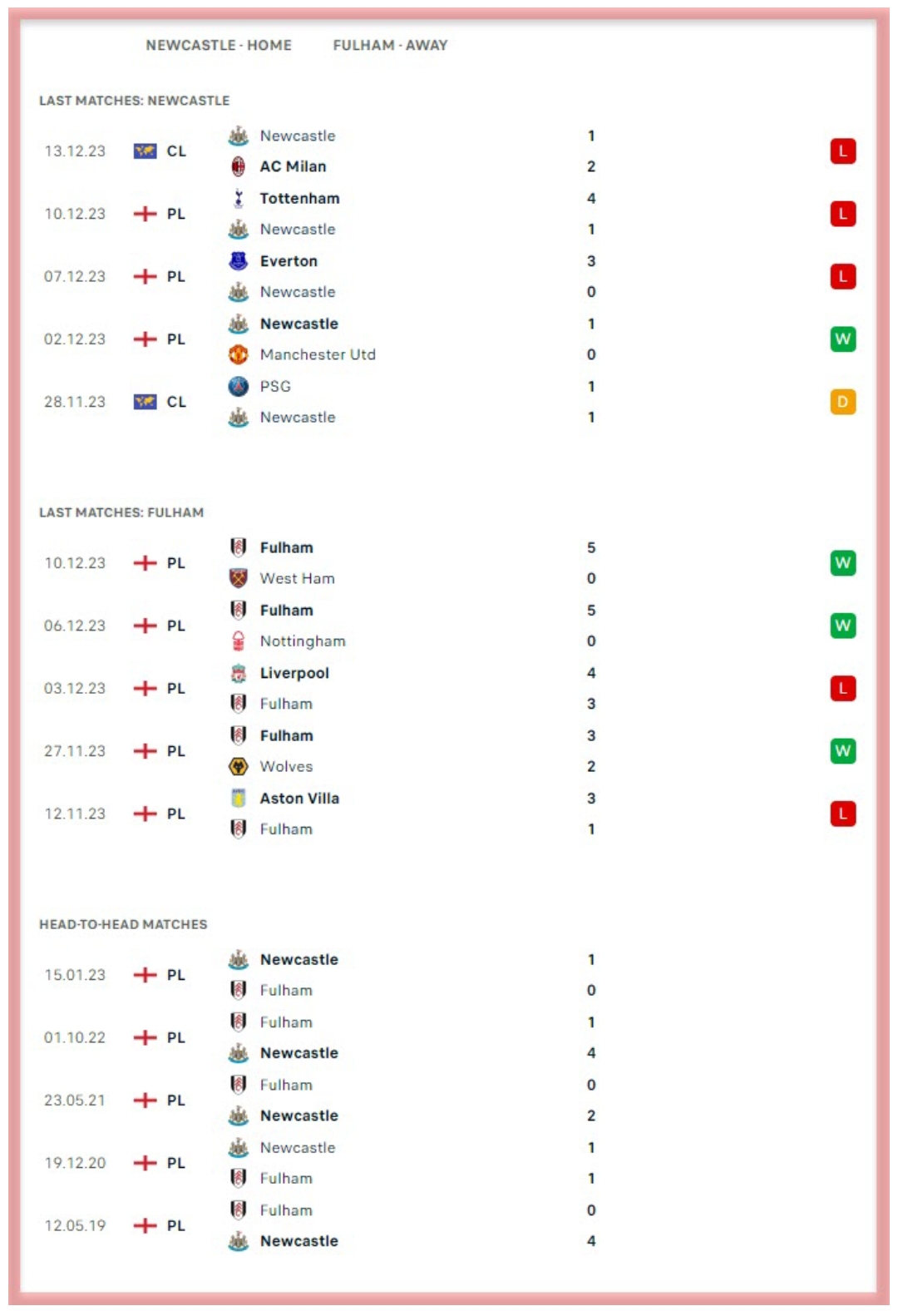Click the red L badge for AC Milan match

coord(842,151)
